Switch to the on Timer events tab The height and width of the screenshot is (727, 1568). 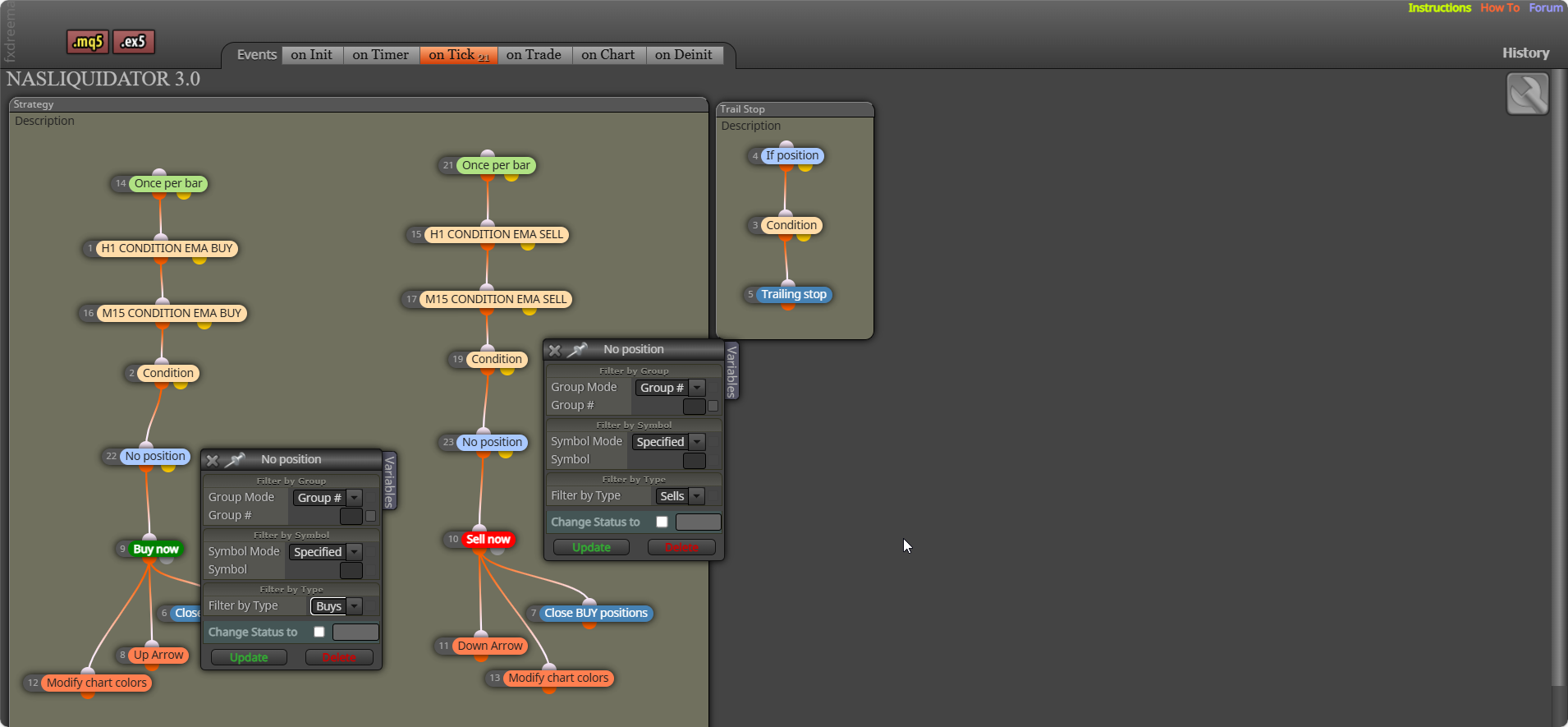click(381, 55)
